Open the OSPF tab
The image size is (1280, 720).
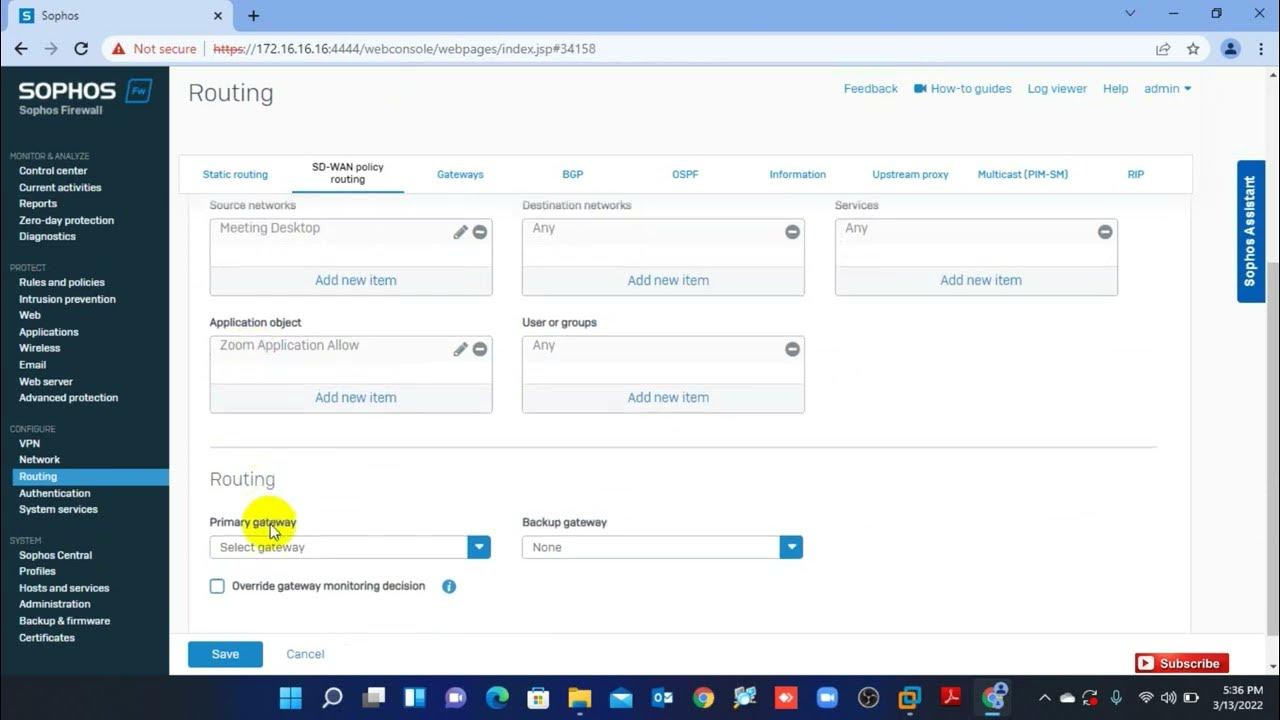click(x=685, y=174)
